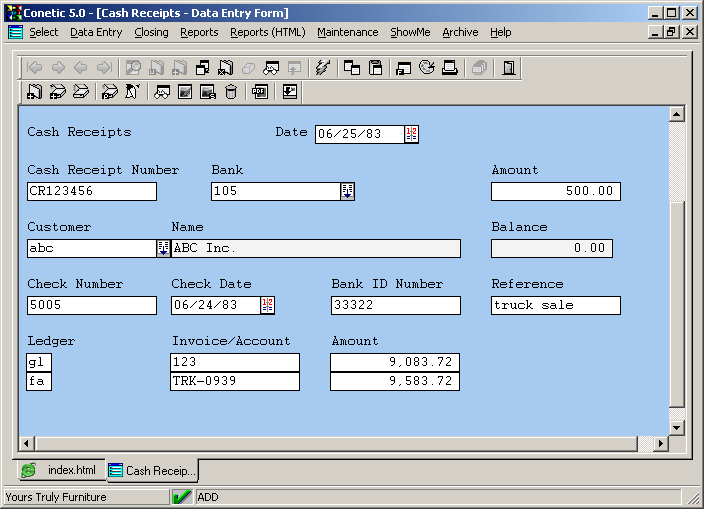
Task: Click the download arrow toolbar icon
Action: click(290, 92)
